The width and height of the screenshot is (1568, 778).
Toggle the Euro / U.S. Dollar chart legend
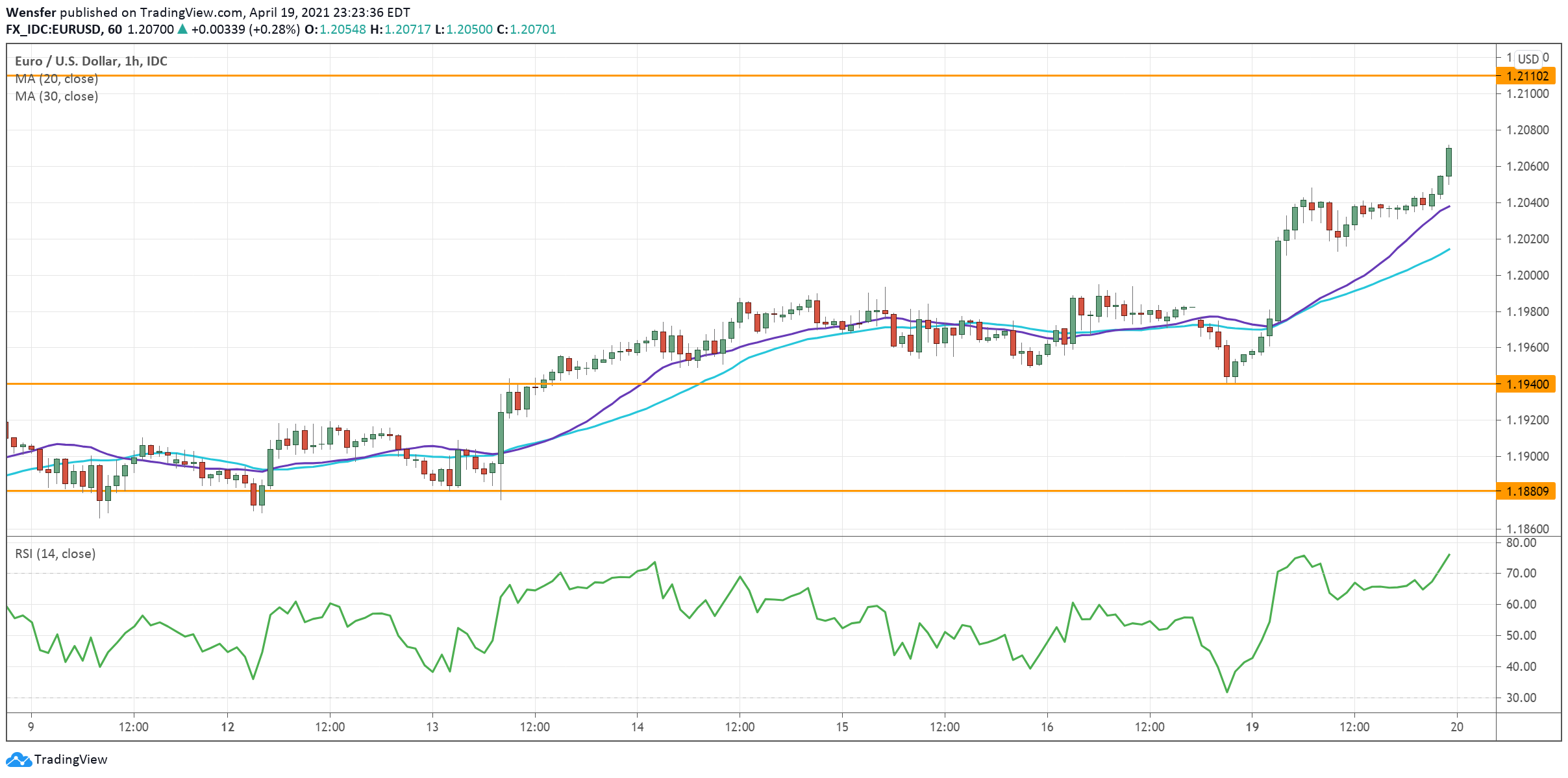click(x=90, y=62)
